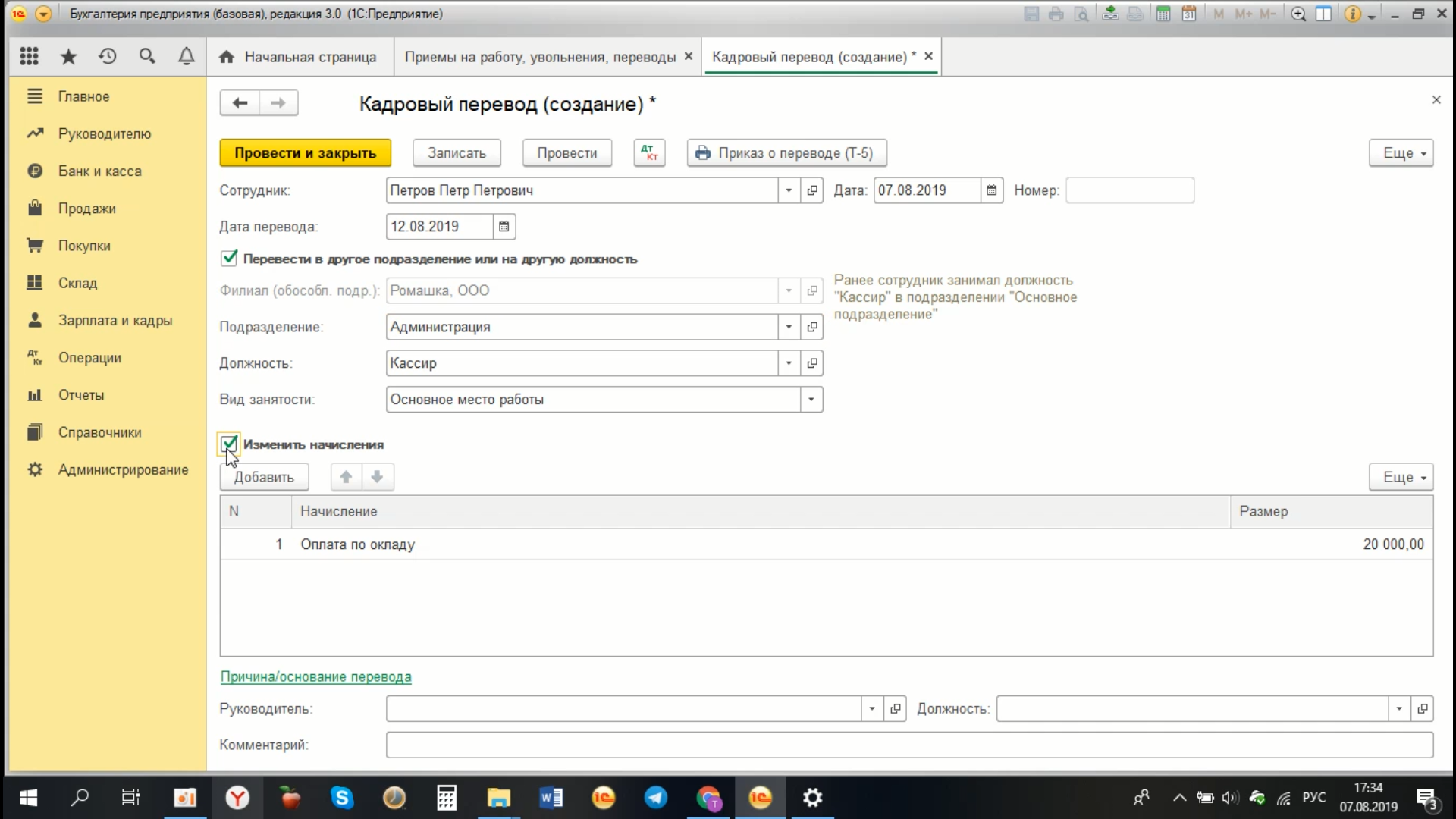Open Зарплата и кадры section
Screen dimensions: 1456x819
[115, 320]
